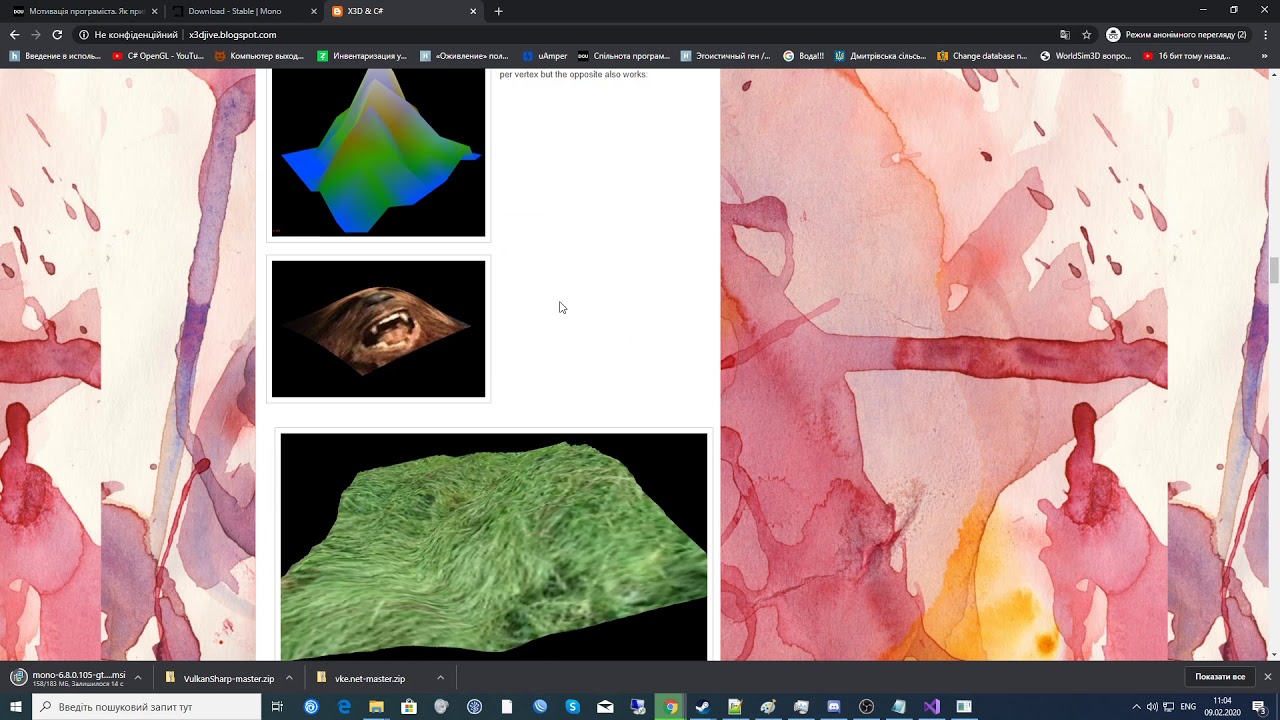Open the translate page icon in address bar
Viewport: 1280px width, 720px height.
tap(1065, 35)
